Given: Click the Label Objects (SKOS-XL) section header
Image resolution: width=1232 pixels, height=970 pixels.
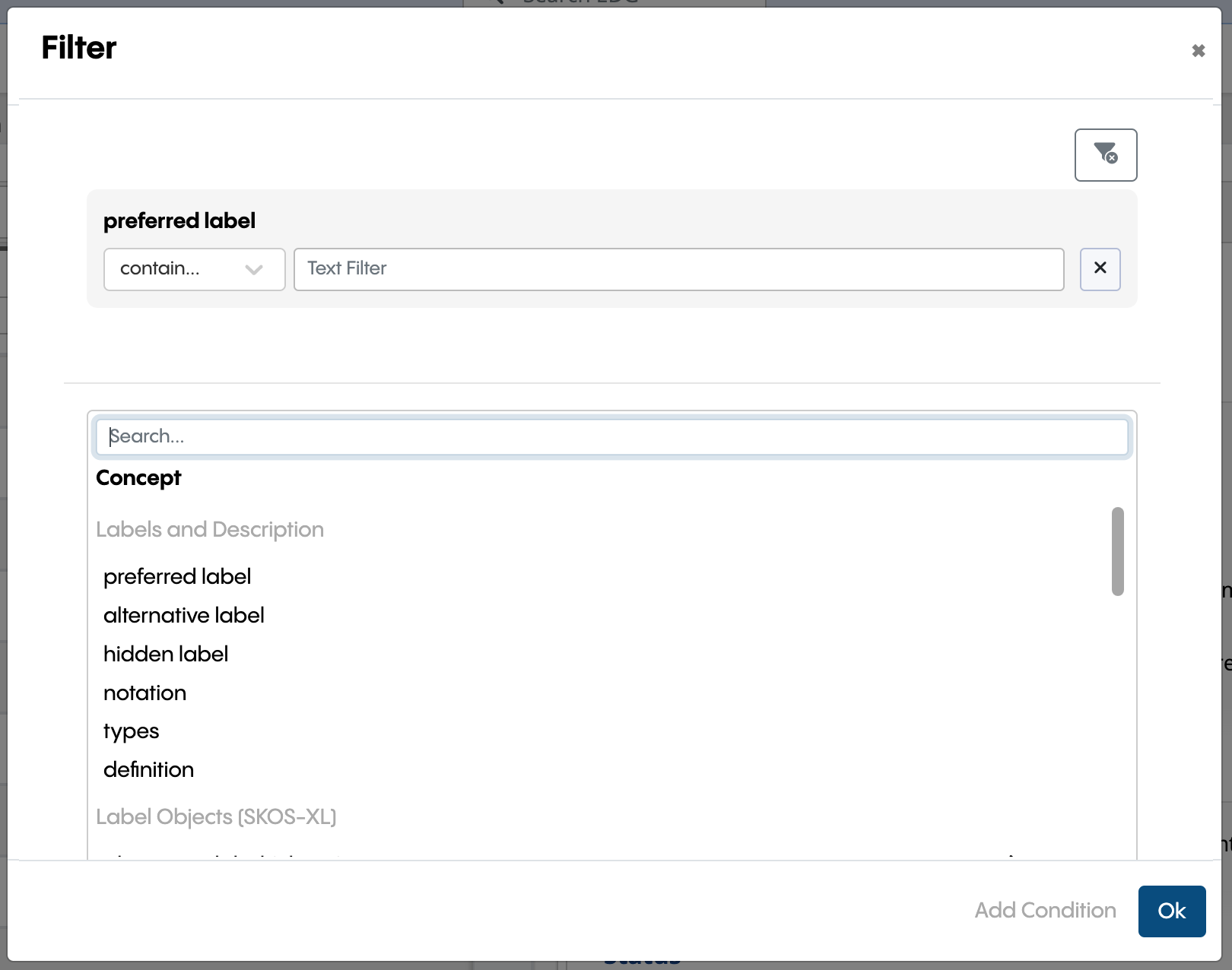Looking at the screenshot, I should [218, 817].
